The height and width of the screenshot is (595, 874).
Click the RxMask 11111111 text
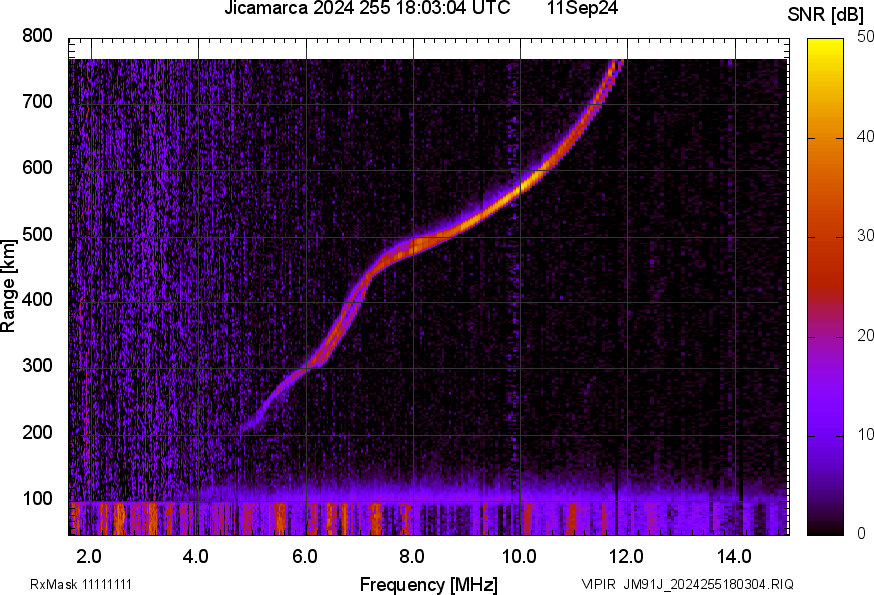tap(81, 584)
